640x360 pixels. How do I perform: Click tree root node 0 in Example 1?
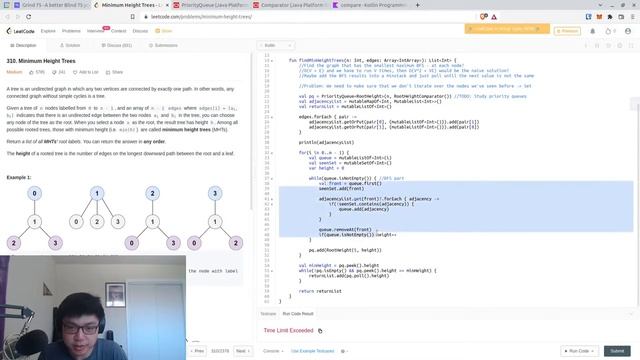pyautogui.click(x=34, y=193)
